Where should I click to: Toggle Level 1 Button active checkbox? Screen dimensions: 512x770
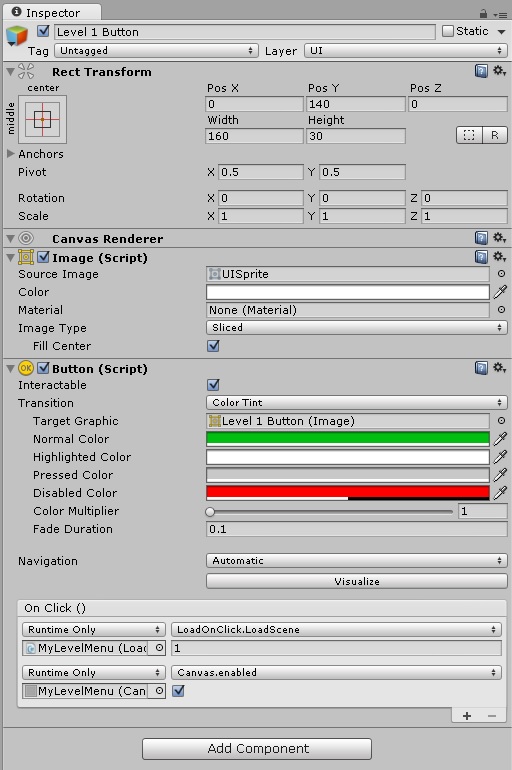pos(43,31)
